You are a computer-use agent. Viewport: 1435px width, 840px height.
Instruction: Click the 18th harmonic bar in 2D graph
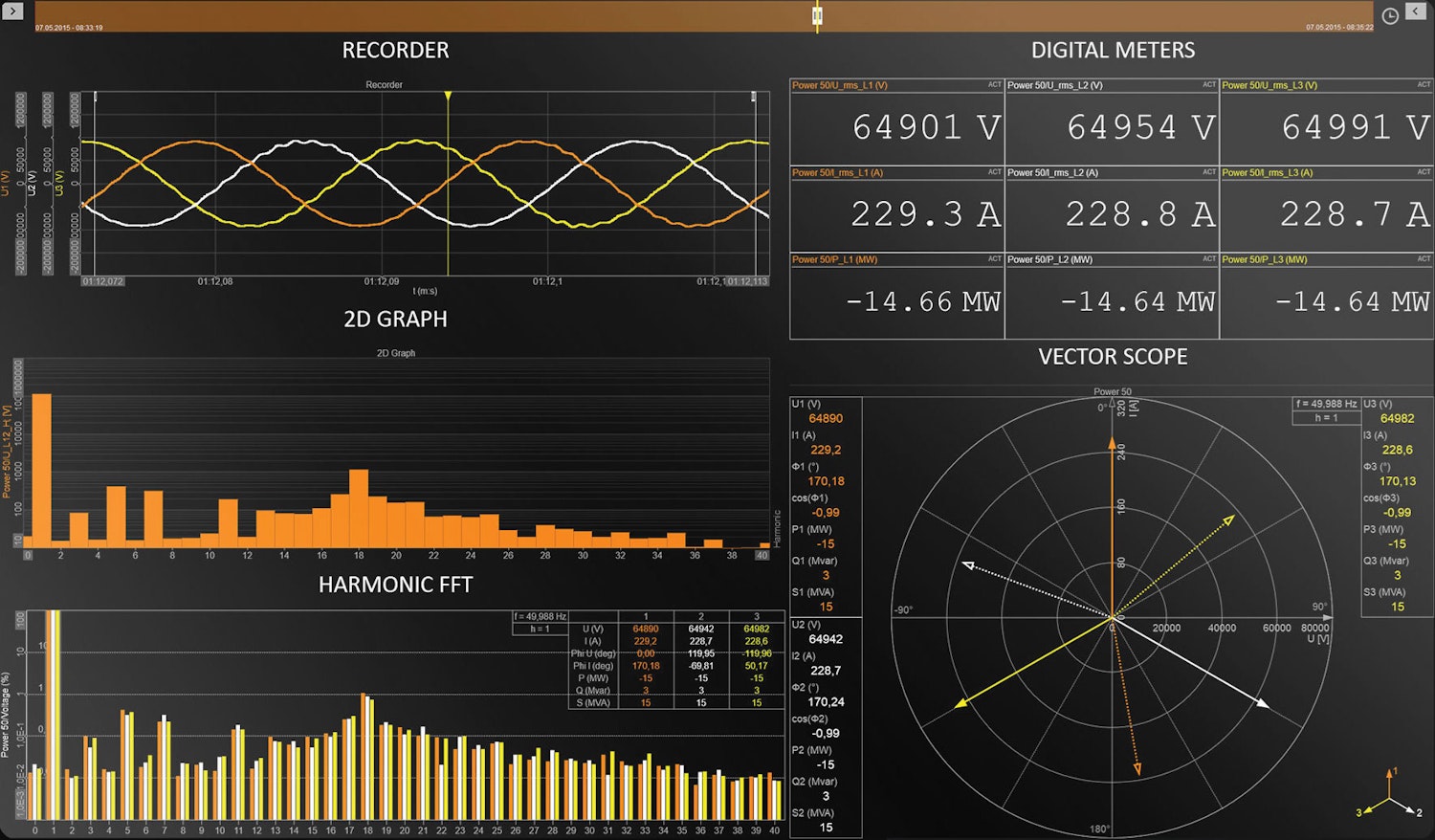coord(359,508)
